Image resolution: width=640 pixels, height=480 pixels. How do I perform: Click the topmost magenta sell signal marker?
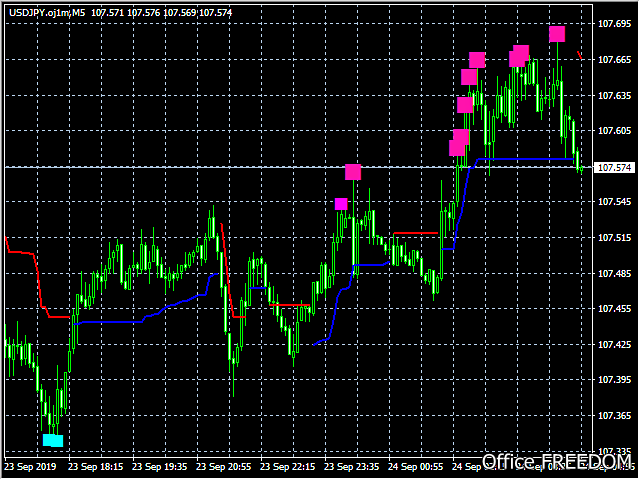[557, 34]
